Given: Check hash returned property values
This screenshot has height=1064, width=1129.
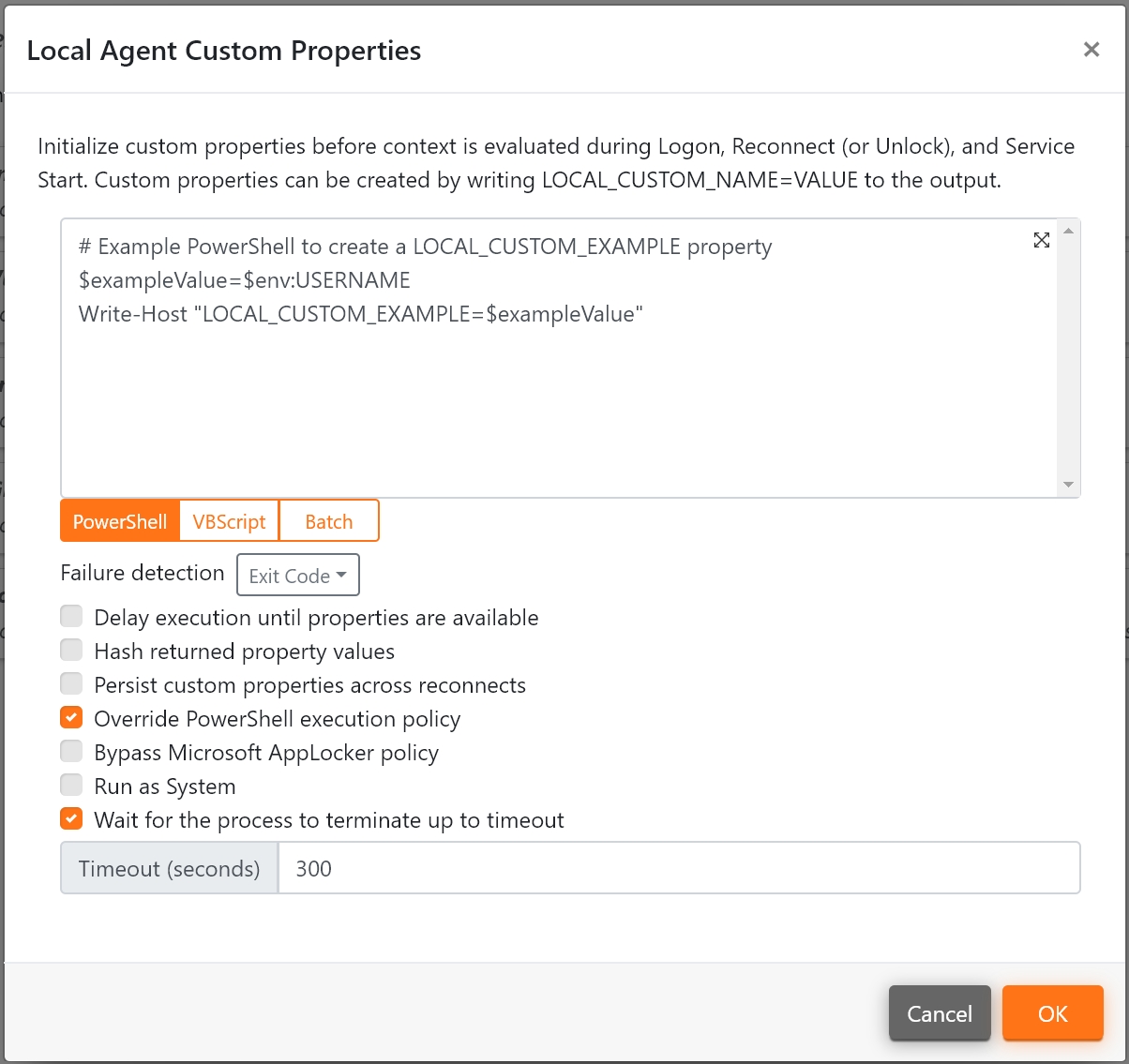Looking at the screenshot, I should (x=71, y=650).
